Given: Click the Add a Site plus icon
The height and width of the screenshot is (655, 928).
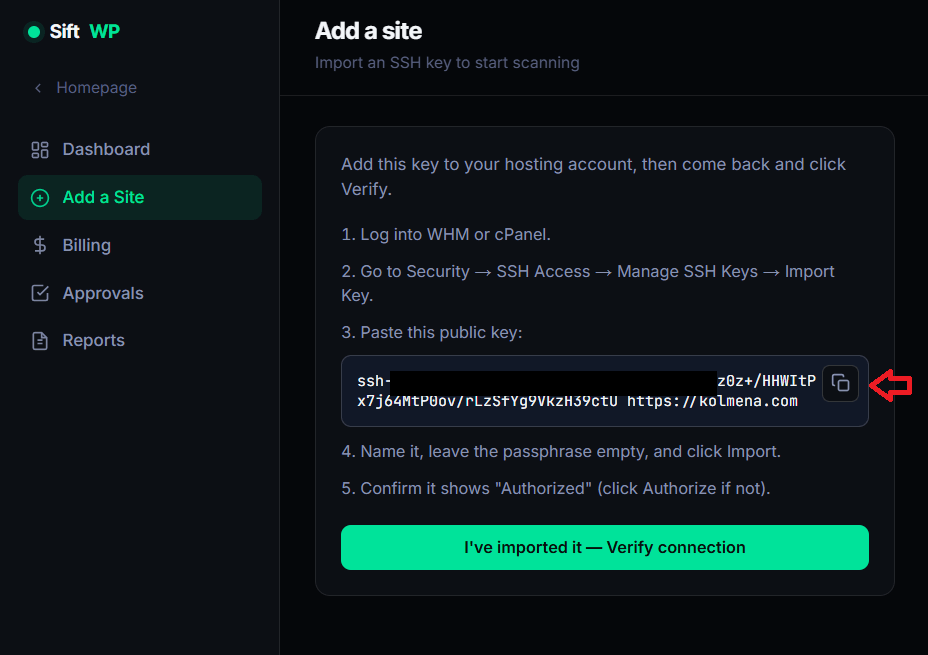Looking at the screenshot, I should click(x=40, y=198).
